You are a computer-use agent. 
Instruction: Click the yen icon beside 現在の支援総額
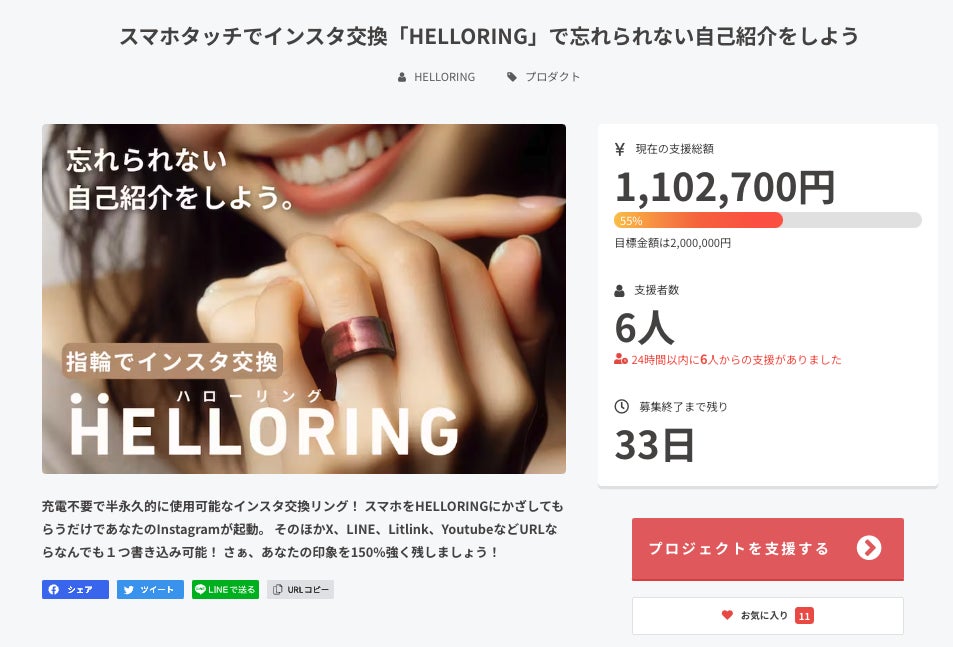pos(620,149)
